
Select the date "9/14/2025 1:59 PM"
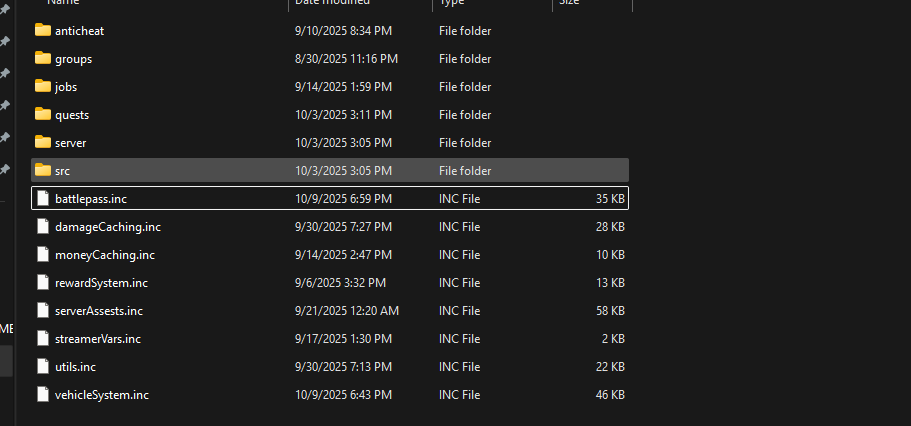pos(343,87)
